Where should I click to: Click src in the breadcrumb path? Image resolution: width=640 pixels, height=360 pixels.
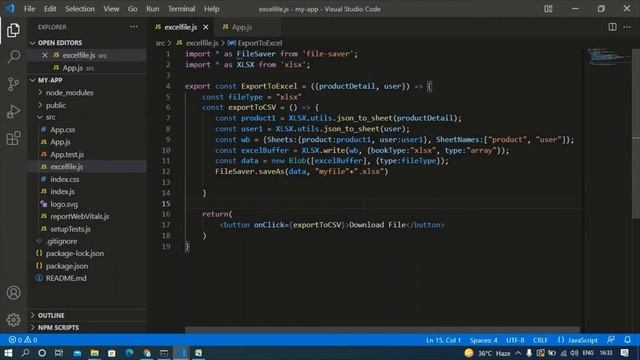160,43
